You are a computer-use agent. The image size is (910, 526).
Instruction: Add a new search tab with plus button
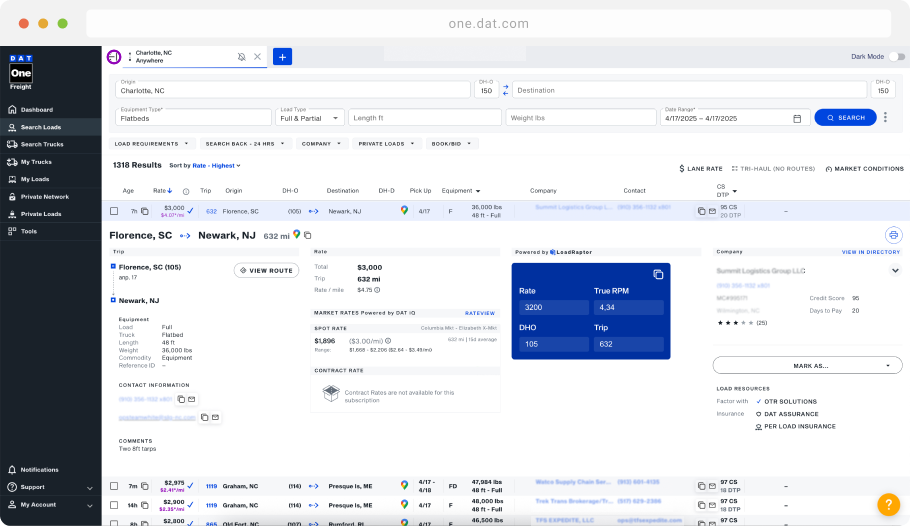(282, 57)
